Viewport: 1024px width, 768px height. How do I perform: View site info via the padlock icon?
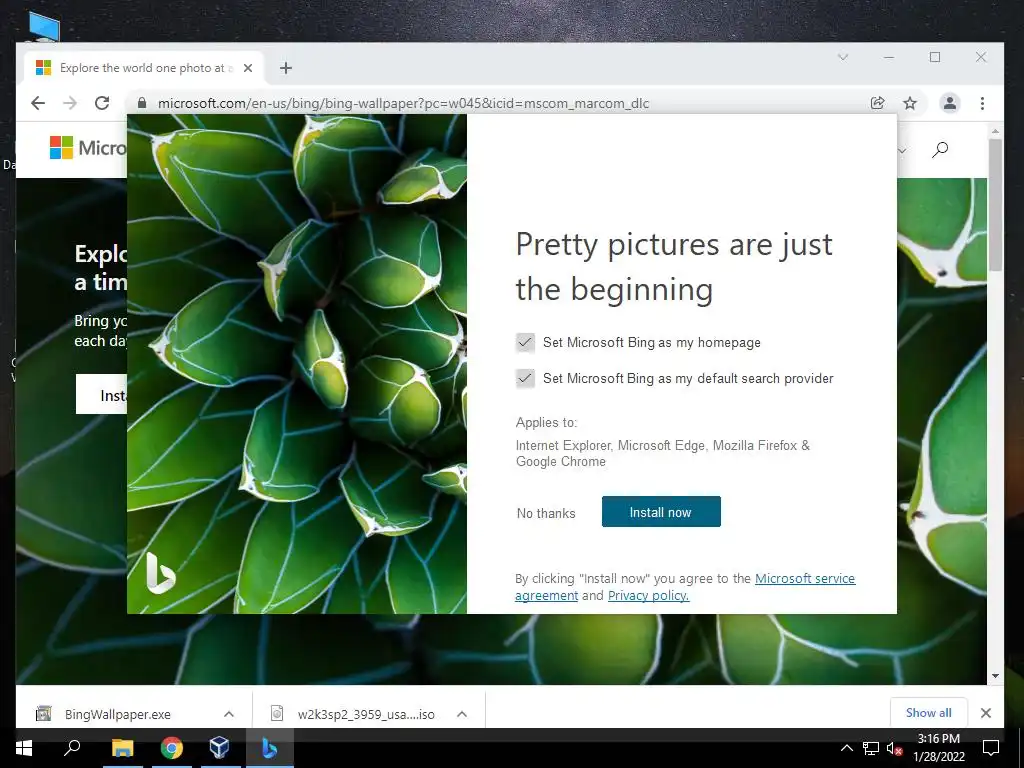coord(142,103)
